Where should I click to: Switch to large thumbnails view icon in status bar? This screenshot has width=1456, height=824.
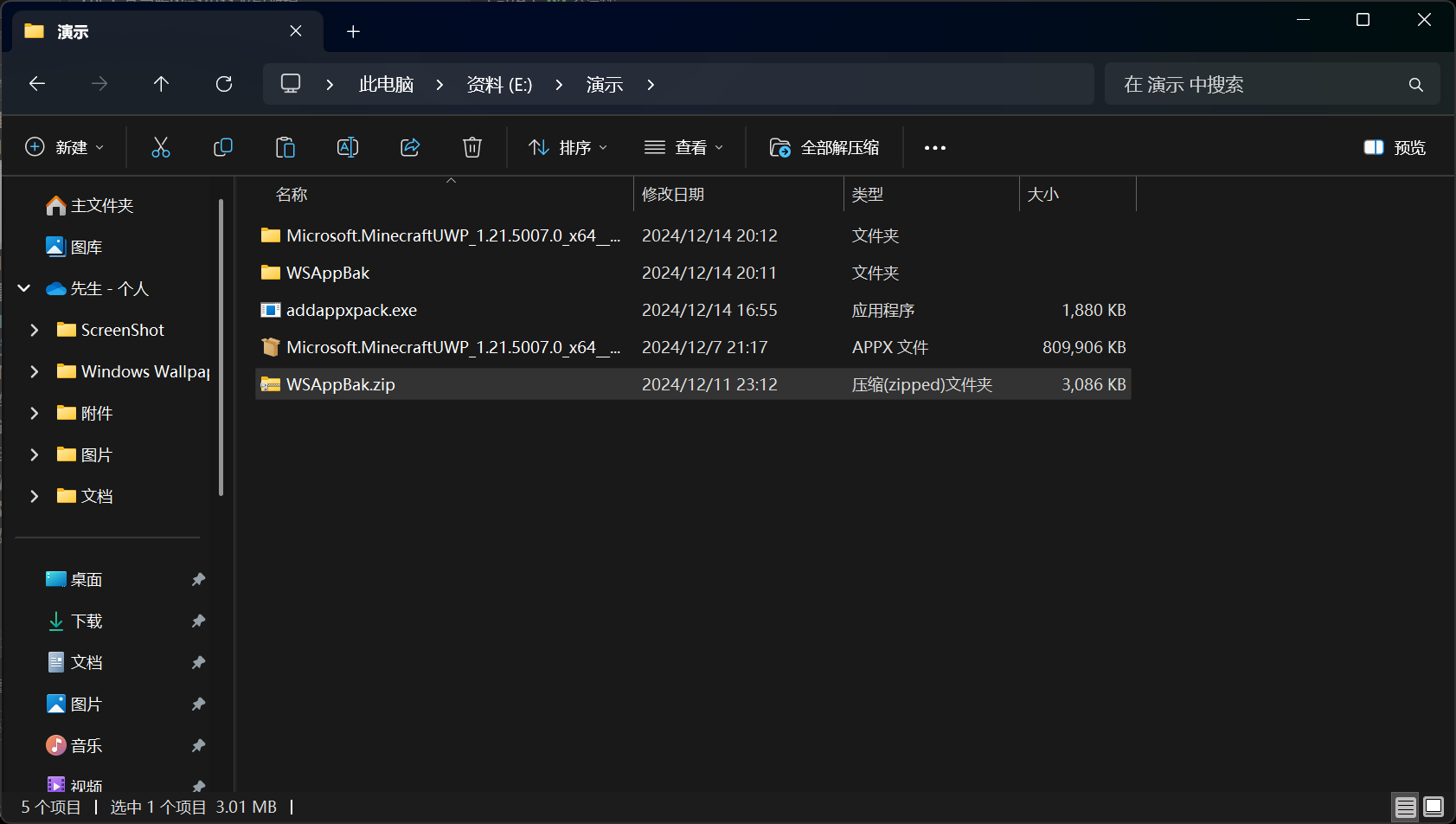(1434, 808)
